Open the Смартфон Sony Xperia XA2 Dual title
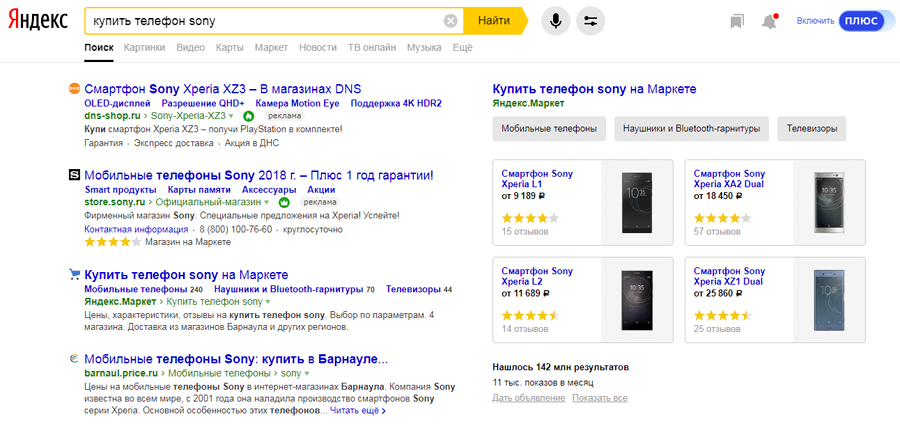This screenshot has height=428, width=900. 730,179
